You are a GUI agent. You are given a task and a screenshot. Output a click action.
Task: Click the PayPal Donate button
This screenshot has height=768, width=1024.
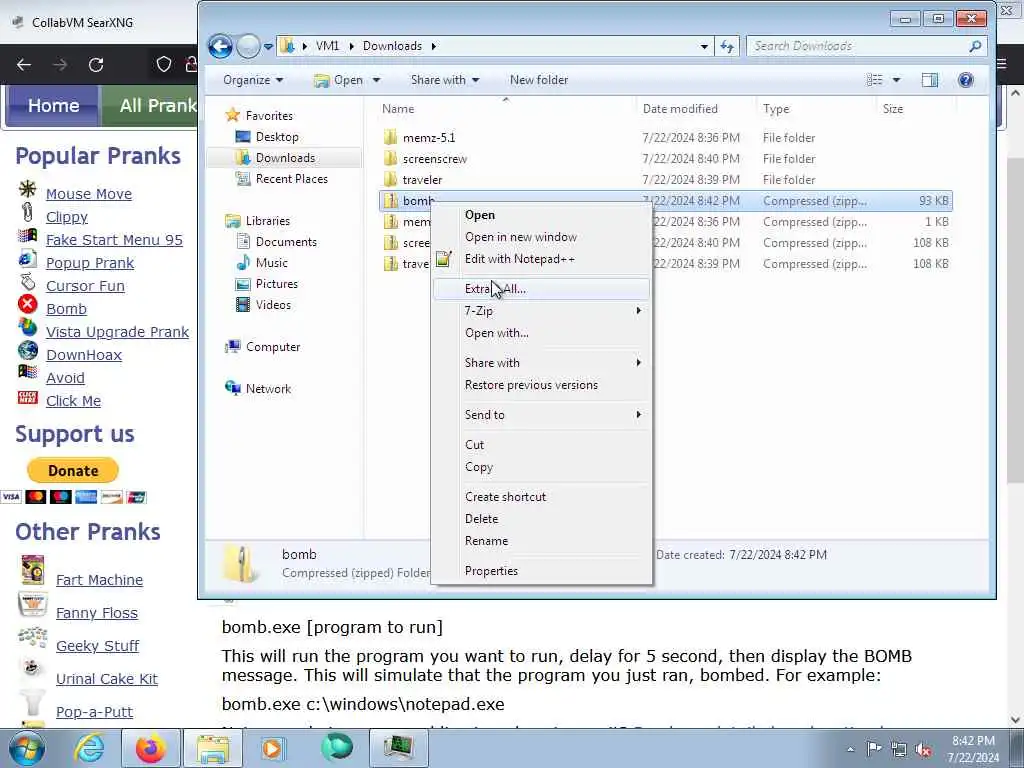coord(72,470)
